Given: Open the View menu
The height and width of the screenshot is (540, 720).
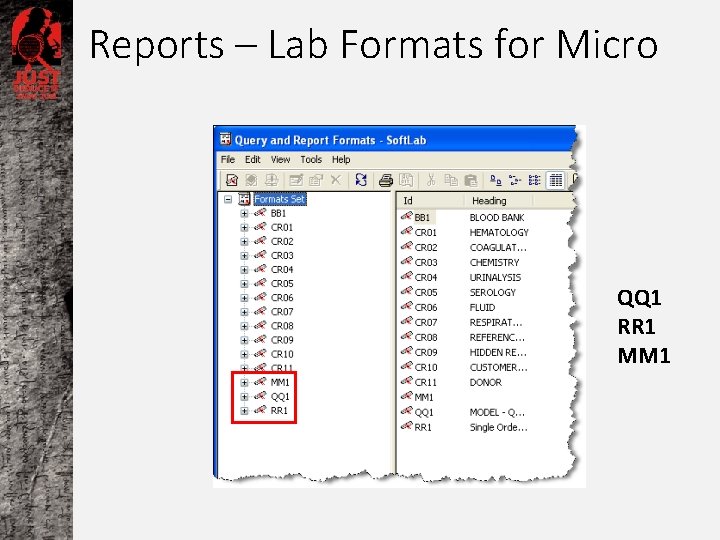Looking at the screenshot, I should coord(280,159).
